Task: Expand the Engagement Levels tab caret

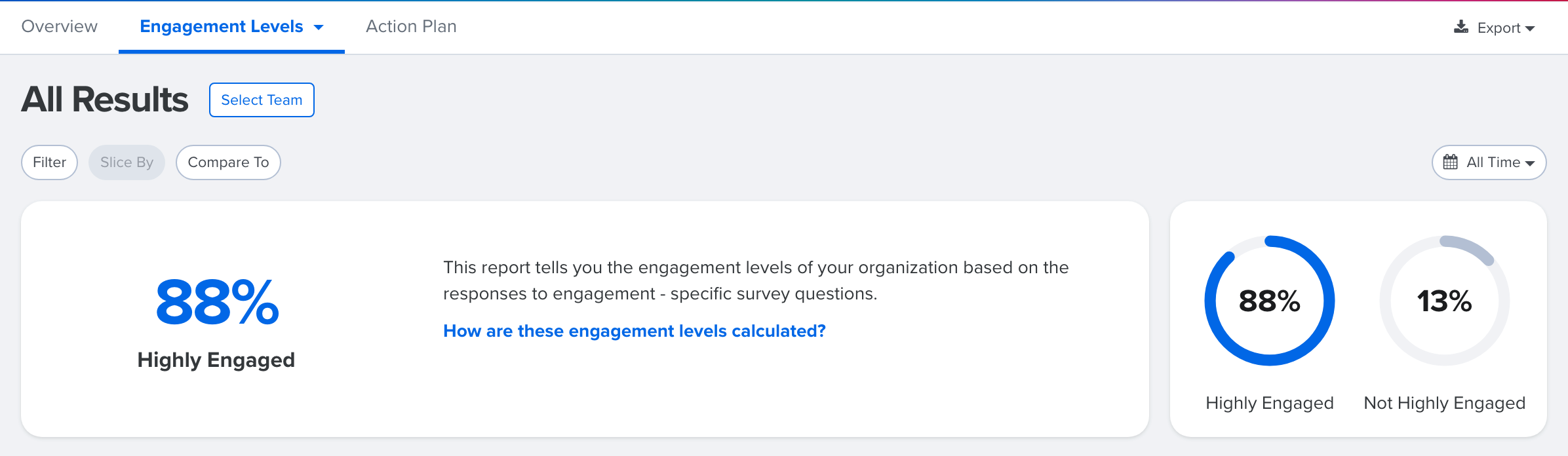Action: [319, 28]
